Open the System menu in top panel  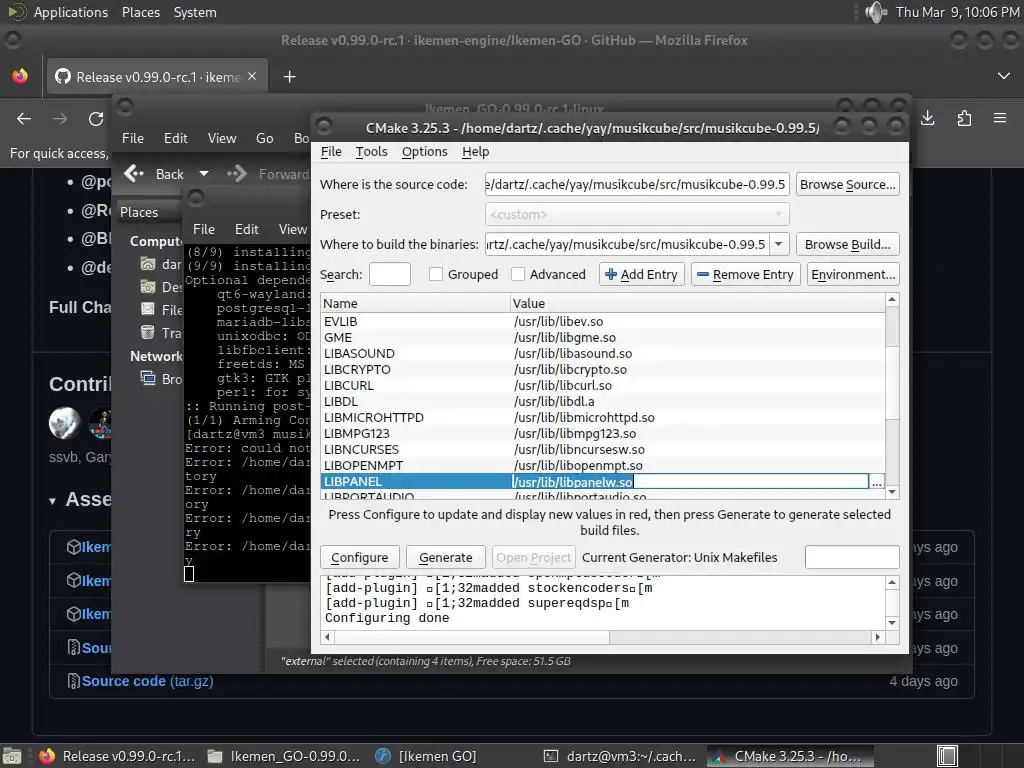(x=195, y=12)
